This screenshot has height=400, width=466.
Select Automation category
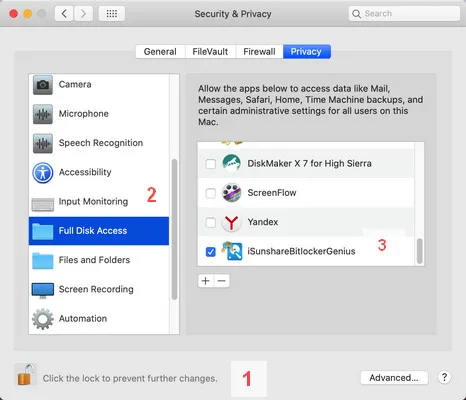[x=99, y=319]
